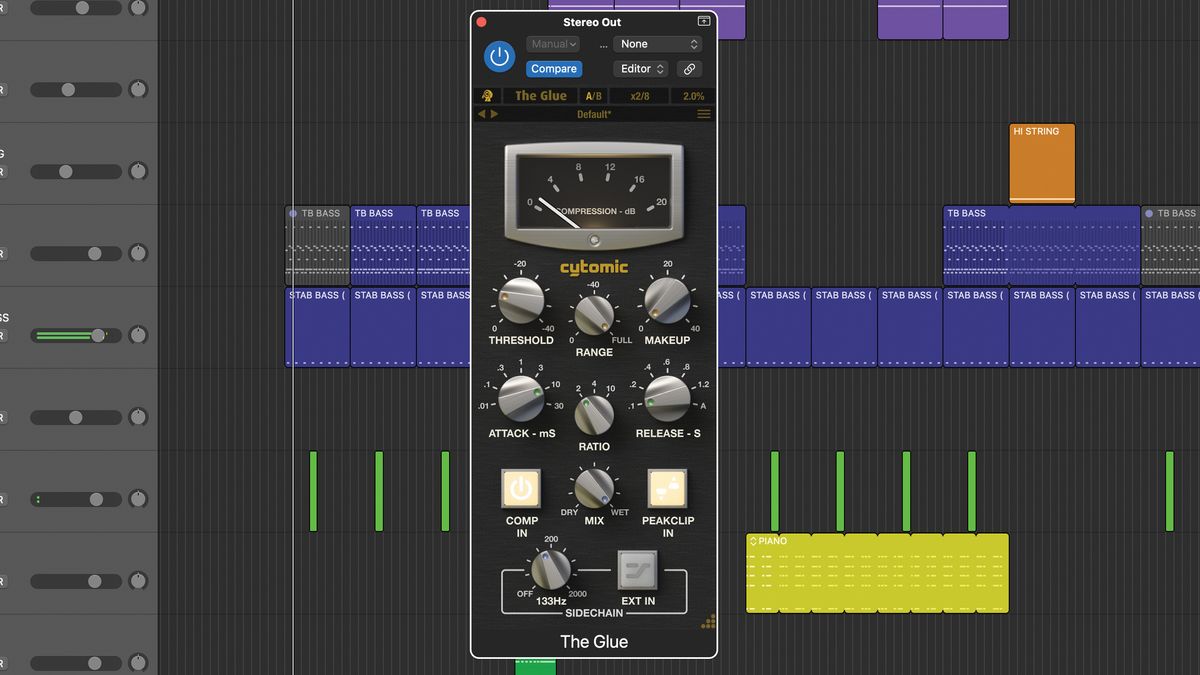Screen dimensions: 1200x675
Task: Click the Attack mS knob
Action: click(520, 398)
